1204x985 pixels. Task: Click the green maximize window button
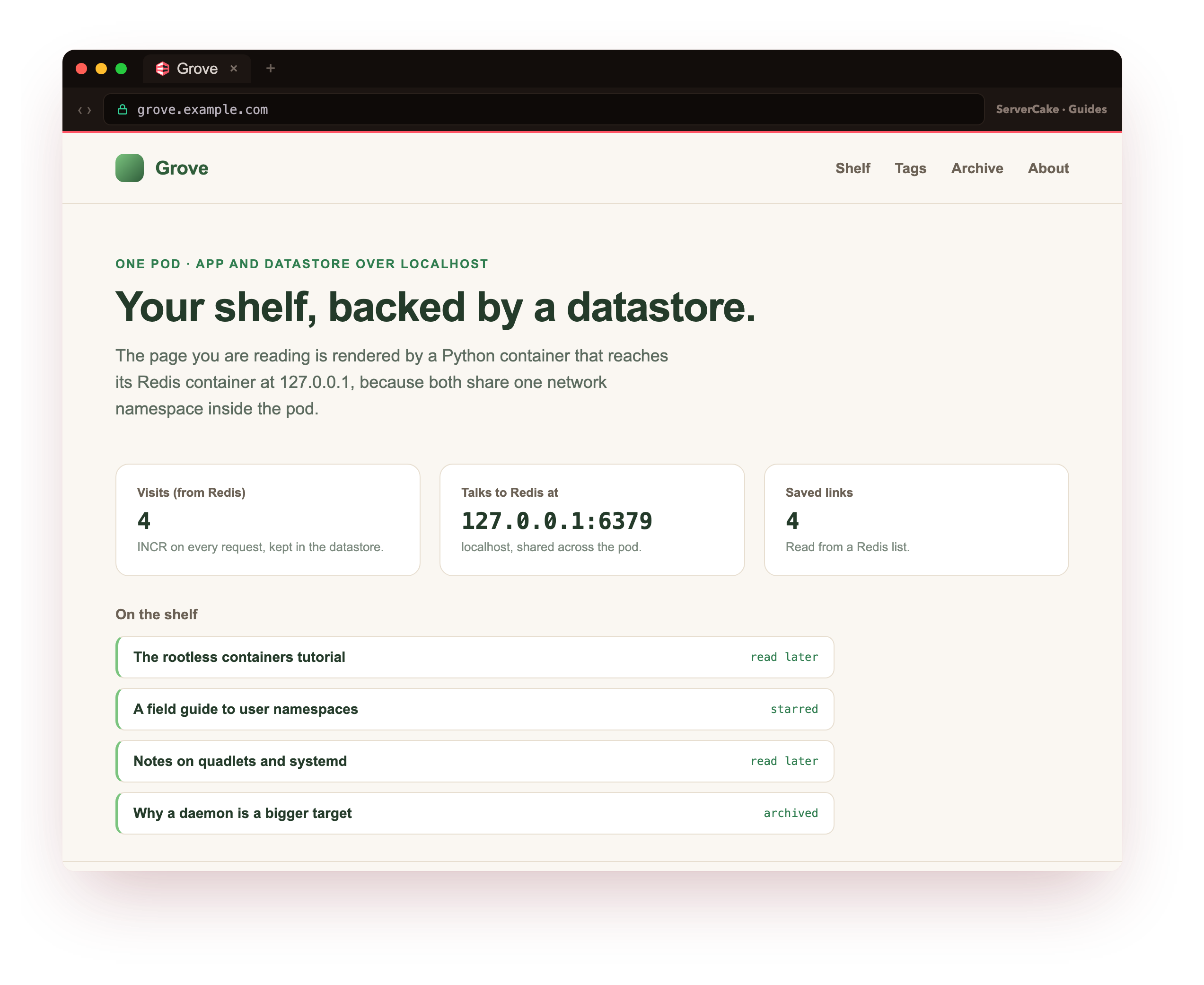tap(121, 69)
